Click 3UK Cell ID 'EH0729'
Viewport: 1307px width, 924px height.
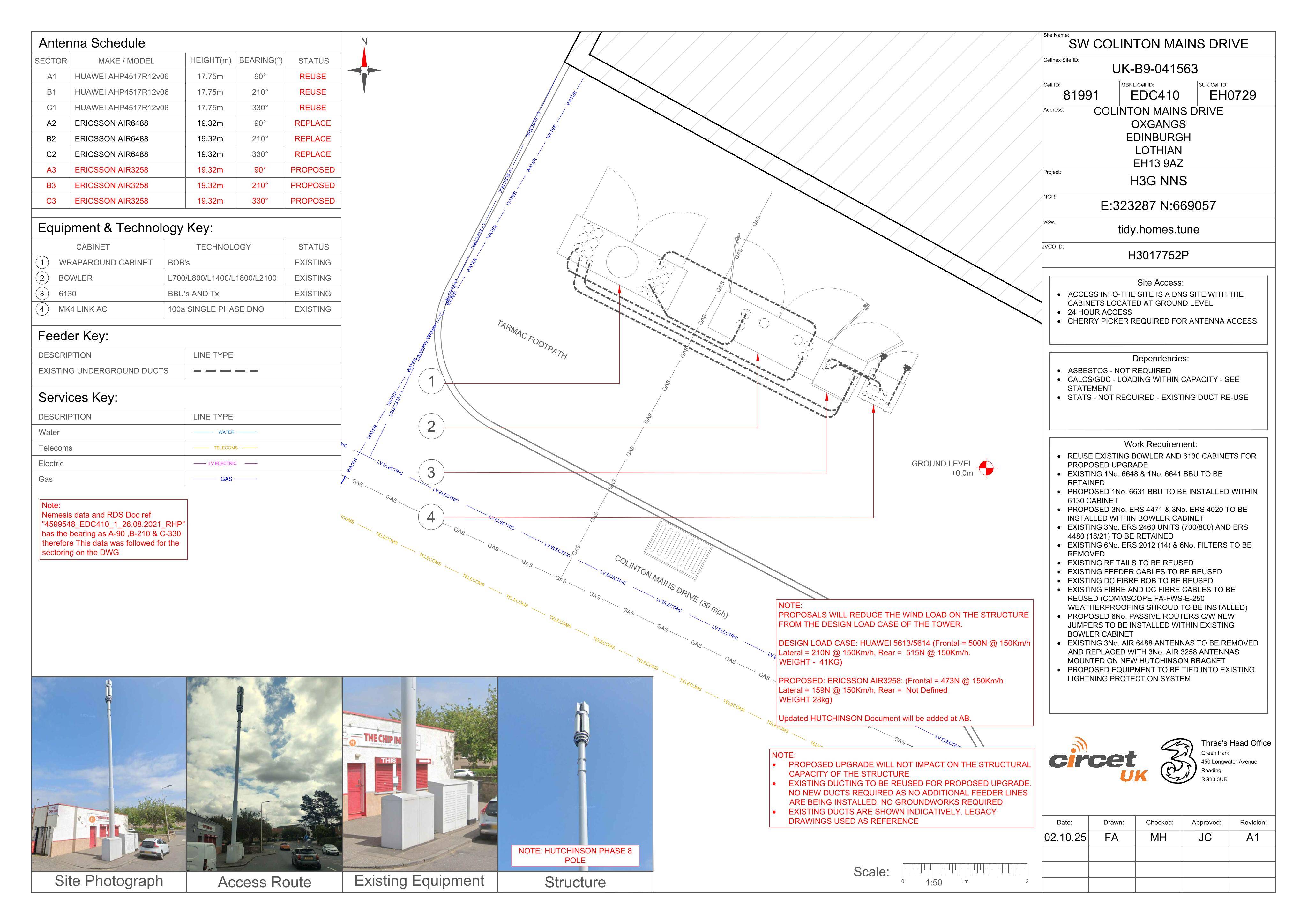click(1232, 95)
